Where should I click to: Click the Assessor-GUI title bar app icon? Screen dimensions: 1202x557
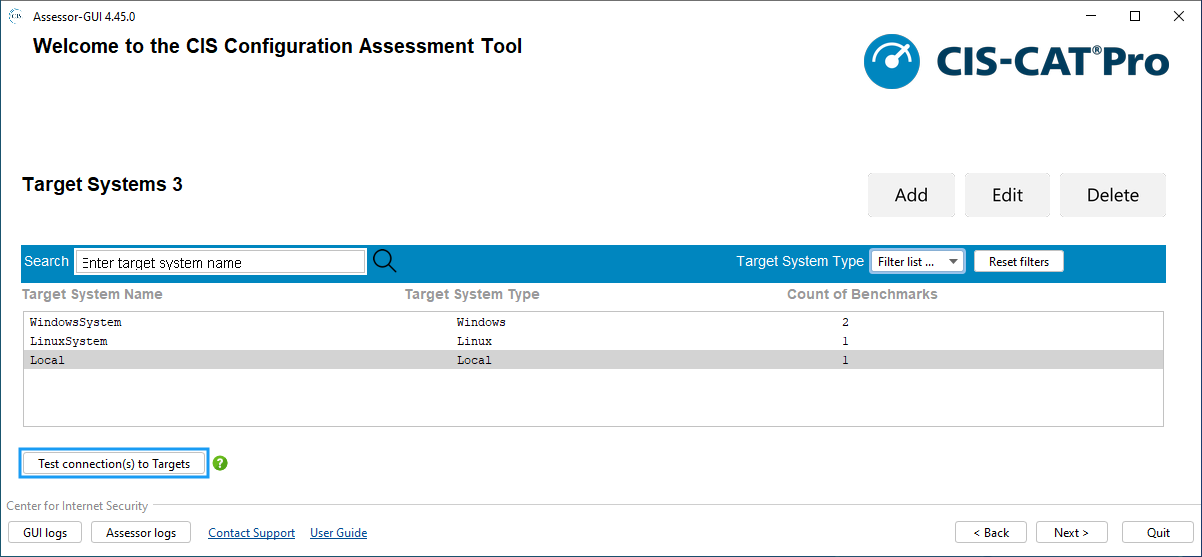[15, 16]
